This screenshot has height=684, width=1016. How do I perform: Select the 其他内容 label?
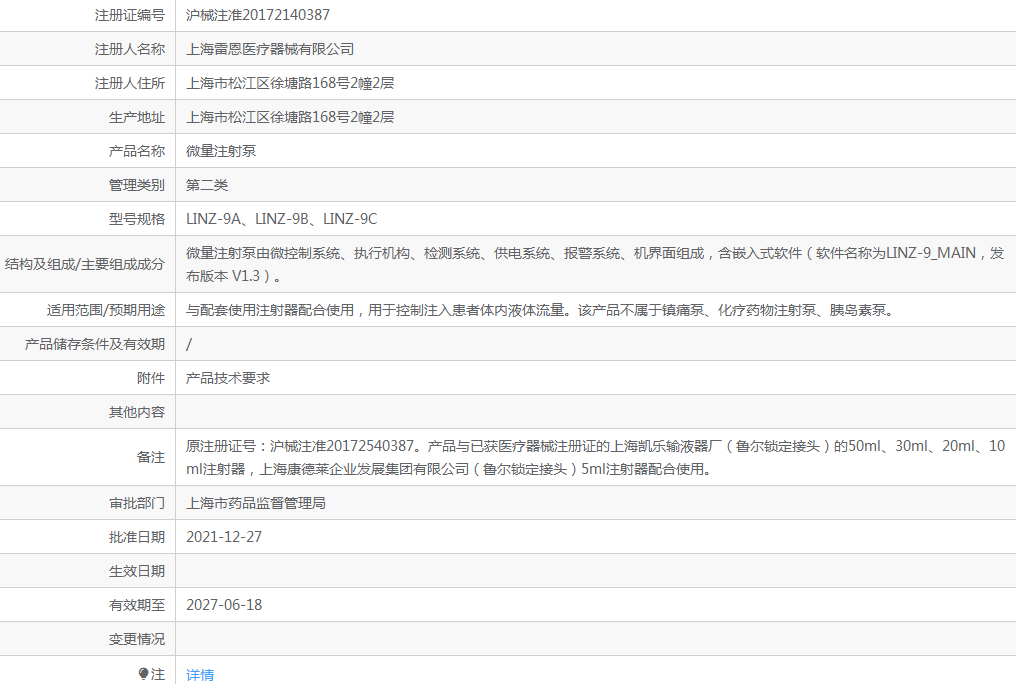[137, 412]
